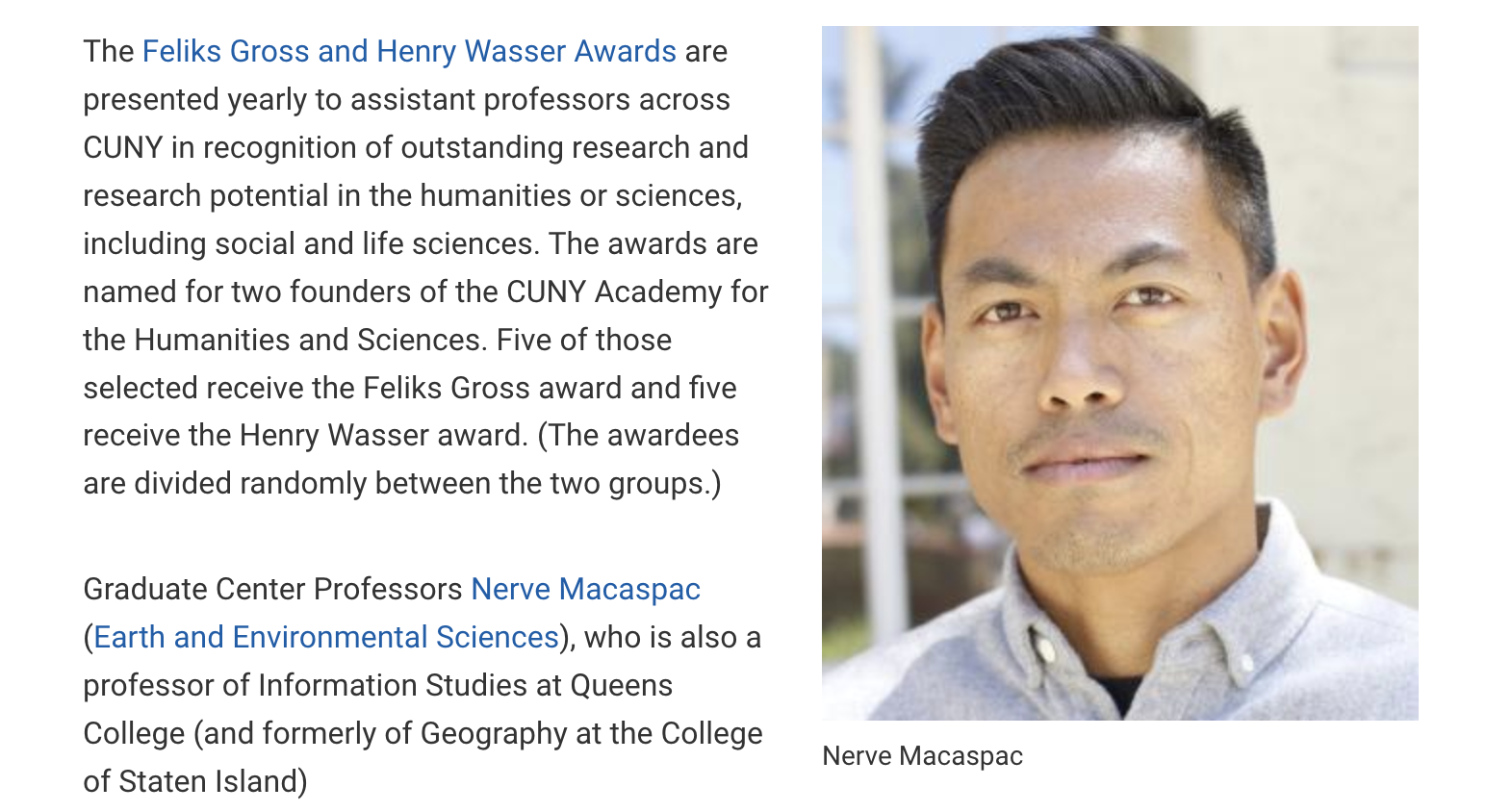The width and height of the screenshot is (1486, 812).
Task: Click the word "Queens" in the second paragraph
Action: [x=622, y=685]
